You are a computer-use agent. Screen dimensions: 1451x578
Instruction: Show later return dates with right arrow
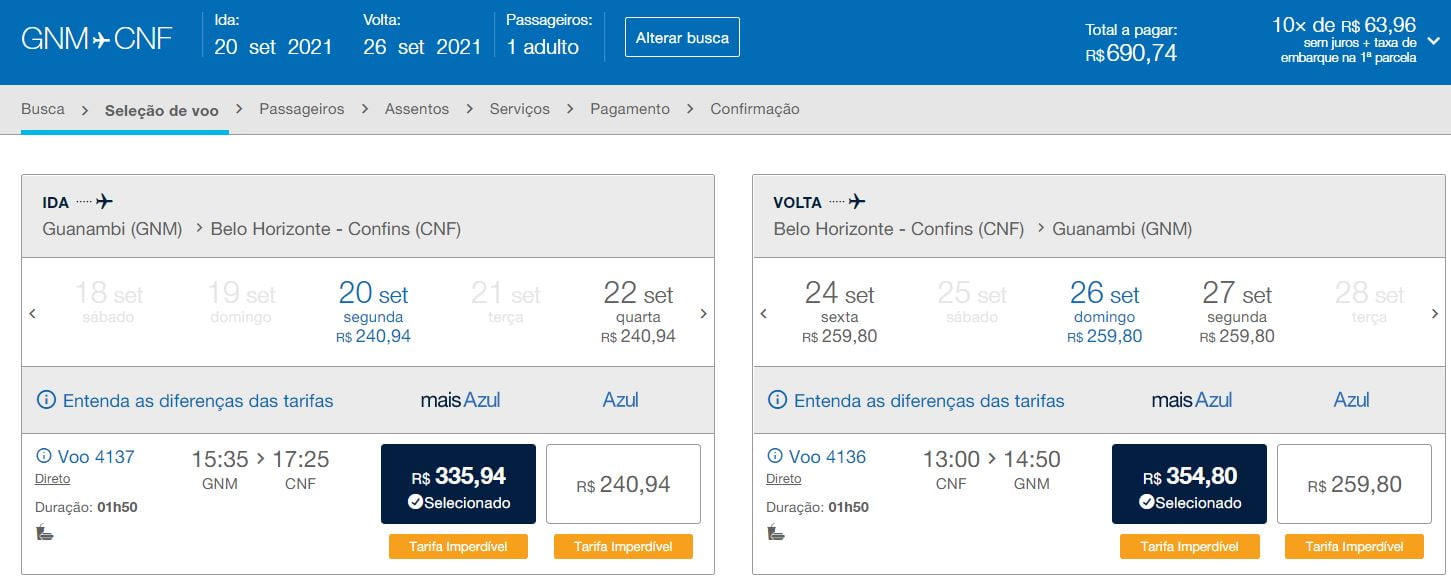point(1436,314)
